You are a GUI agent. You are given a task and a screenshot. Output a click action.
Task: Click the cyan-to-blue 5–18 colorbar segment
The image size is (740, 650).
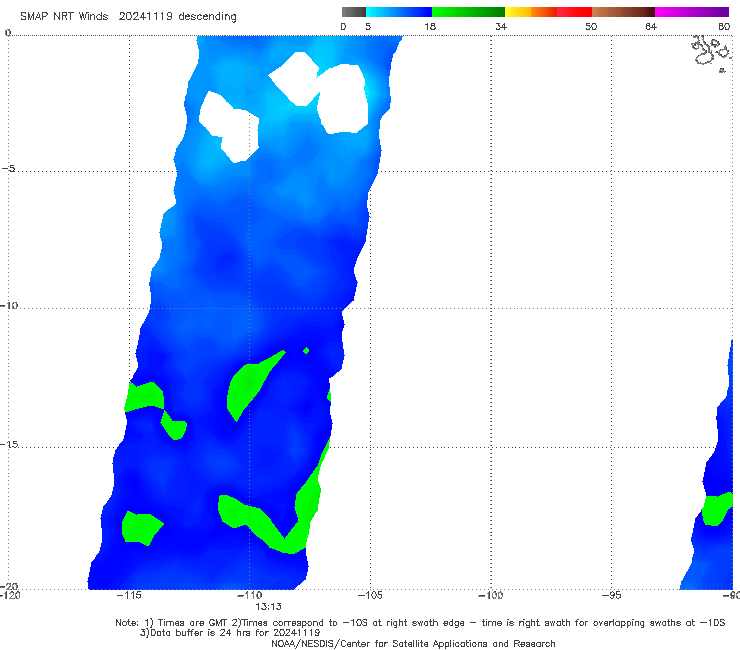click(x=399, y=12)
